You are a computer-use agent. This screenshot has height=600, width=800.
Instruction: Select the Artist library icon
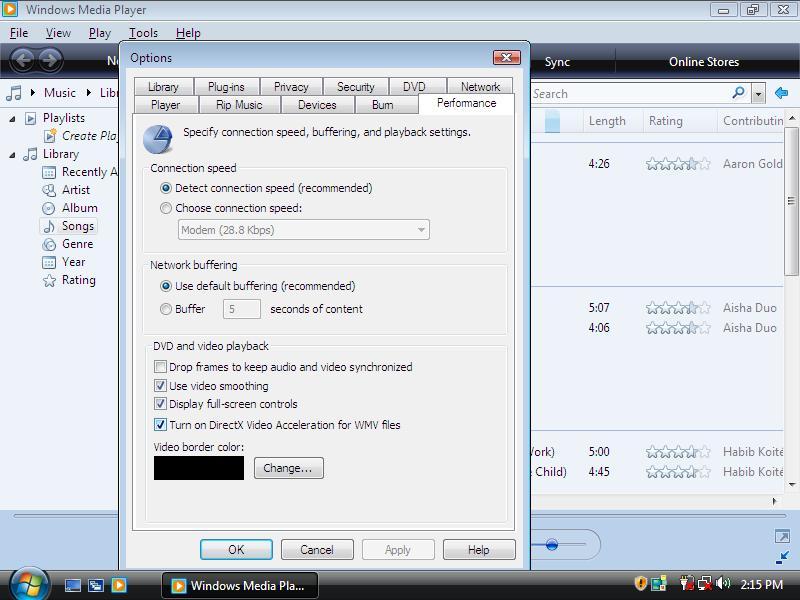pos(49,190)
